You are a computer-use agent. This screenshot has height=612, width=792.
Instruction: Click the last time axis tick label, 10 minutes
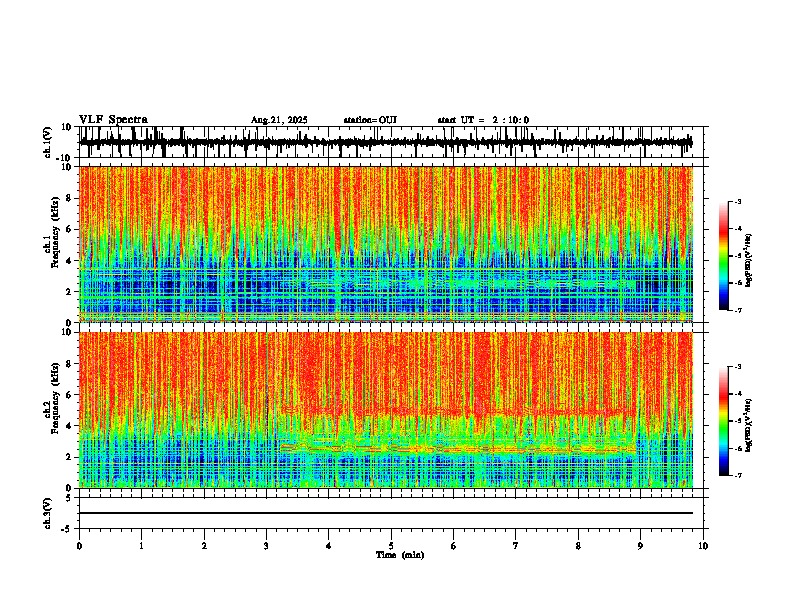point(703,546)
